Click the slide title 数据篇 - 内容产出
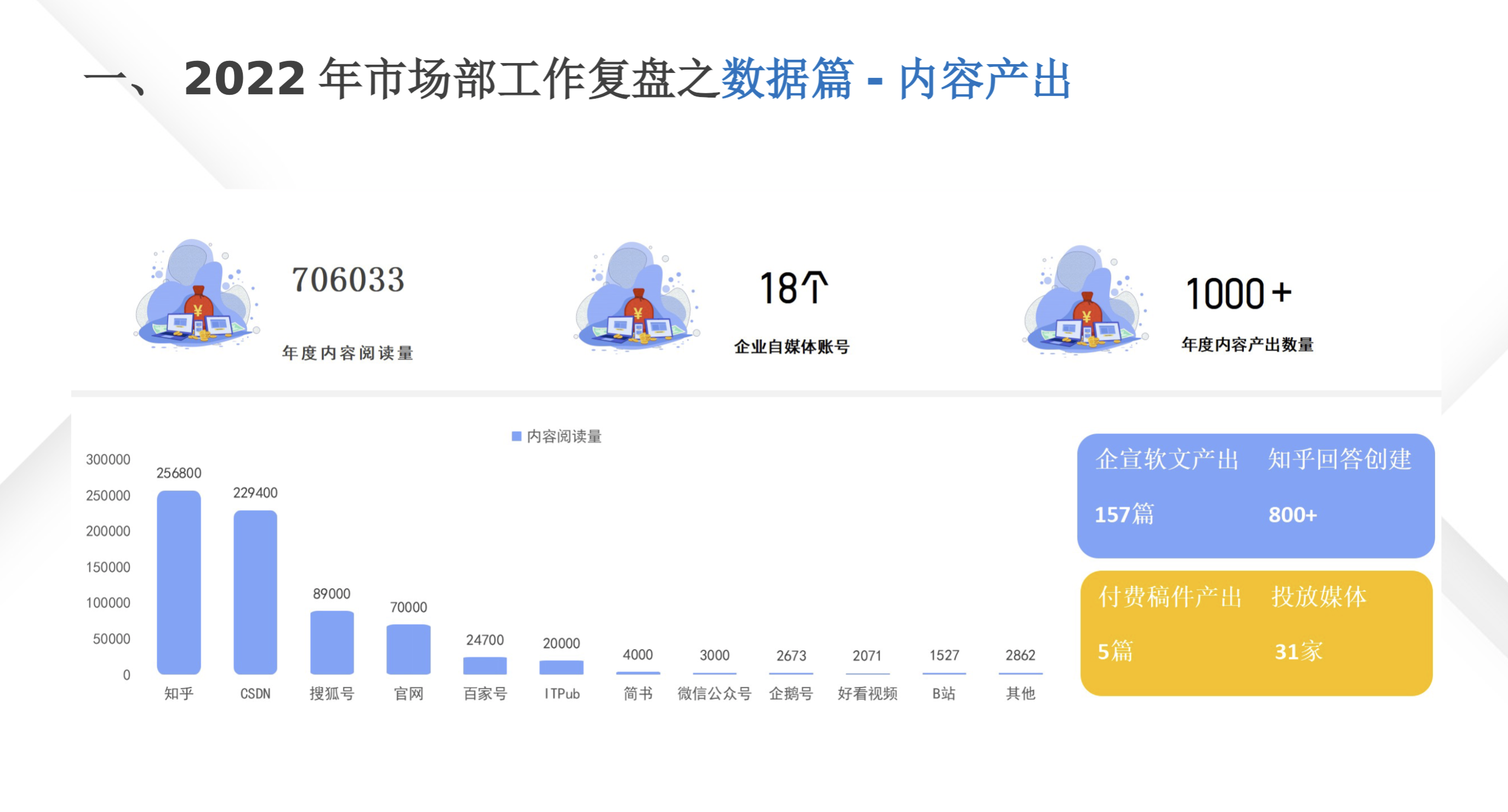The width and height of the screenshot is (1508, 812). [896, 78]
